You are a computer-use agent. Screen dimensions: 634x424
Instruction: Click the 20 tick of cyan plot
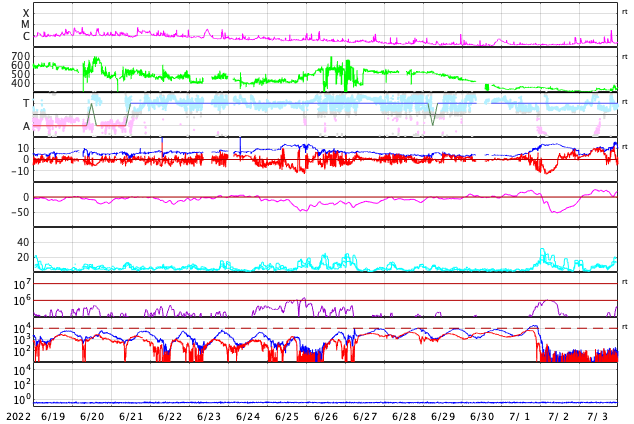(x=23, y=257)
